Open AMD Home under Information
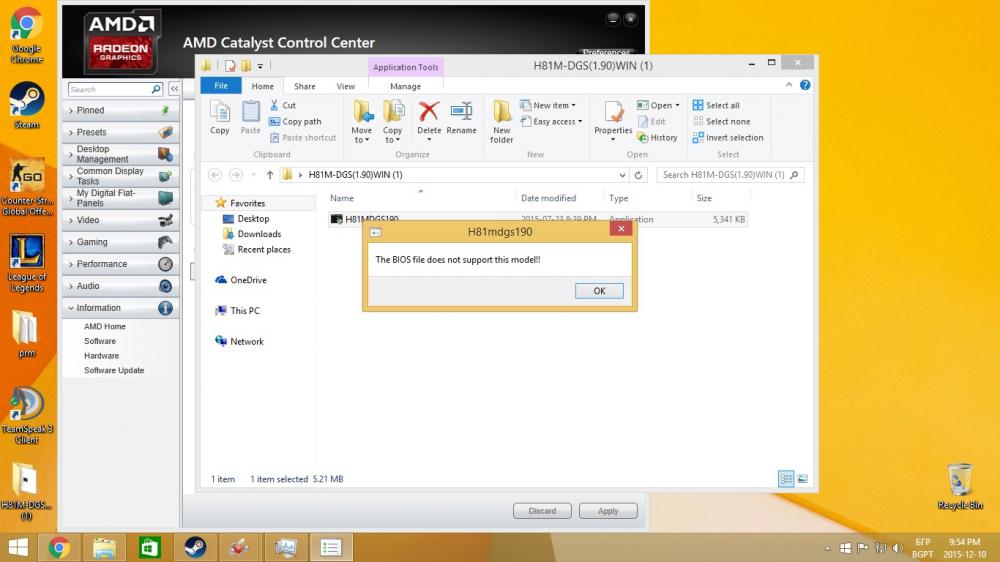This screenshot has width=1000, height=562. 105,326
